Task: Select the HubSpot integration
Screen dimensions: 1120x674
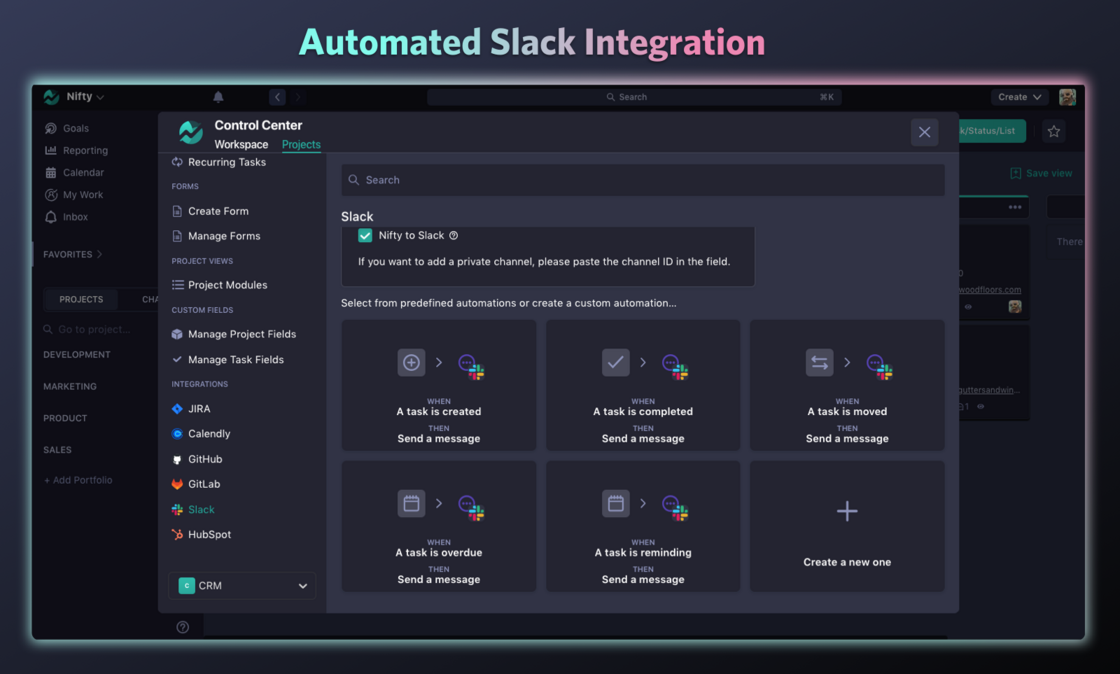Action: (x=209, y=534)
